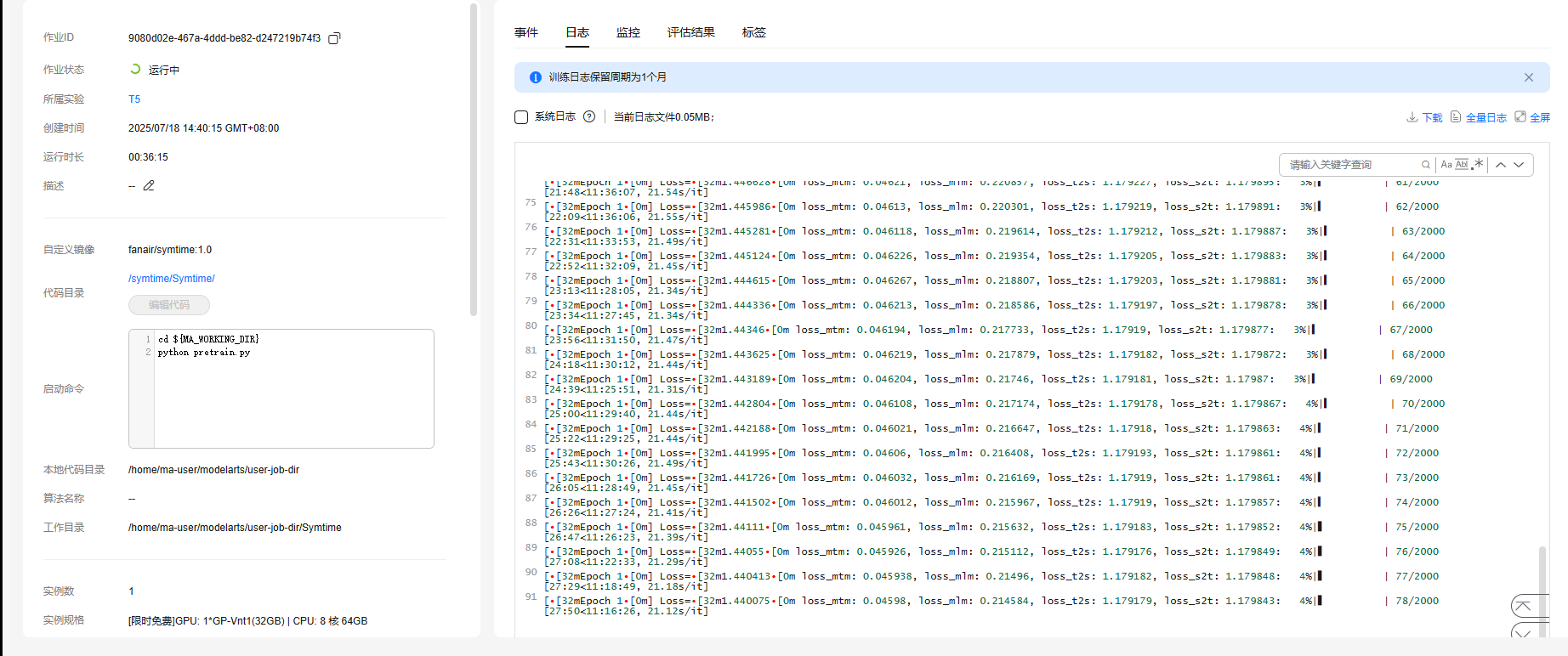Click the search magnifier in log search
This screenshot has width=1568, height=656.
click(1426, 165)
